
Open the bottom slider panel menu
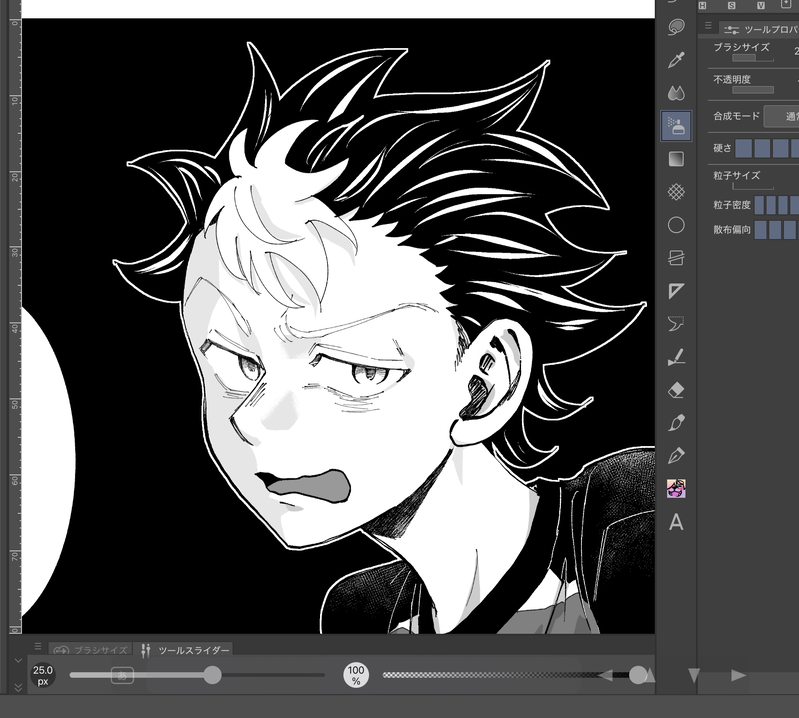pos(37,646)
